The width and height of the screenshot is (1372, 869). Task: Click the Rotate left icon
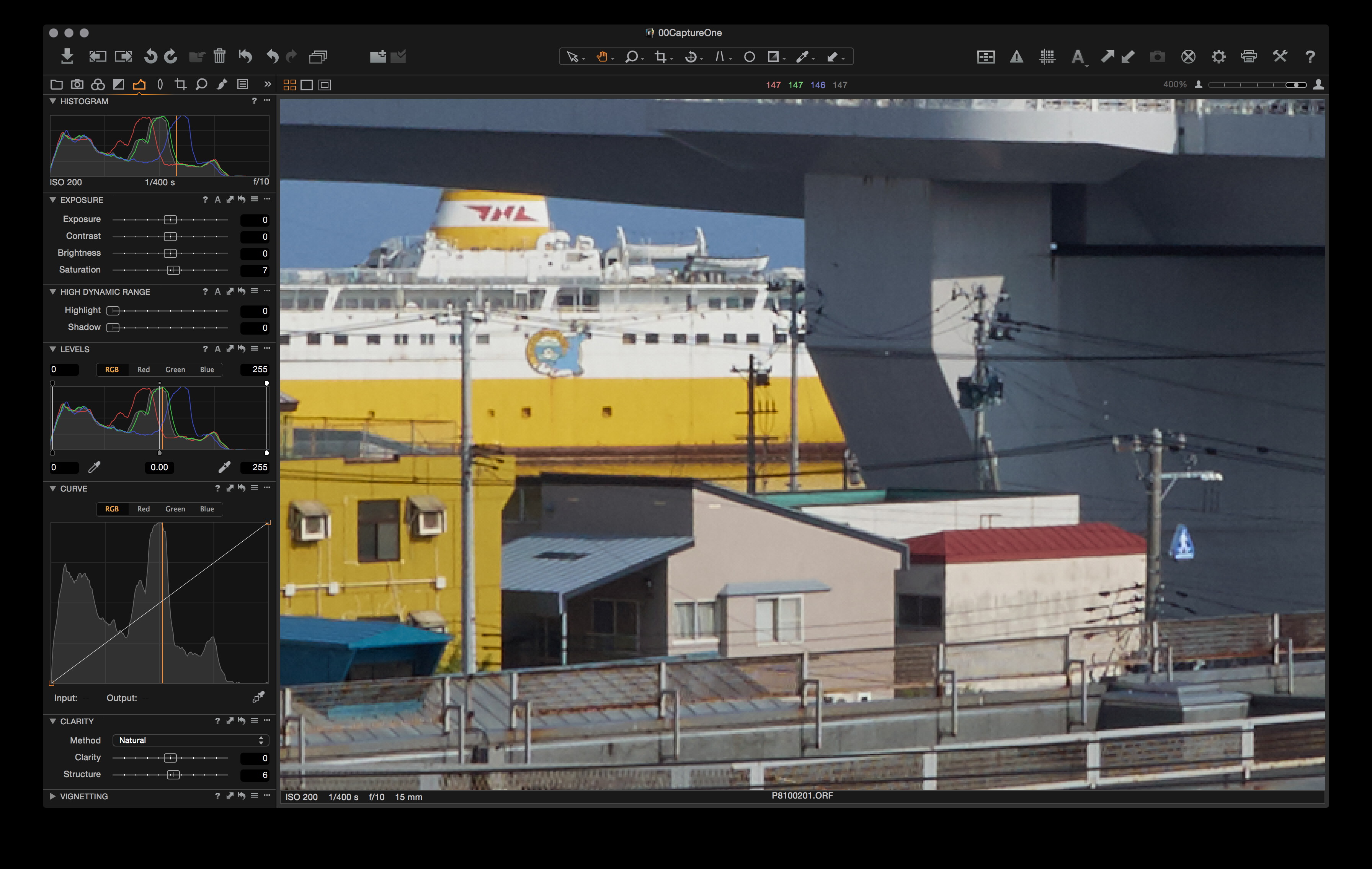(150, 56)
